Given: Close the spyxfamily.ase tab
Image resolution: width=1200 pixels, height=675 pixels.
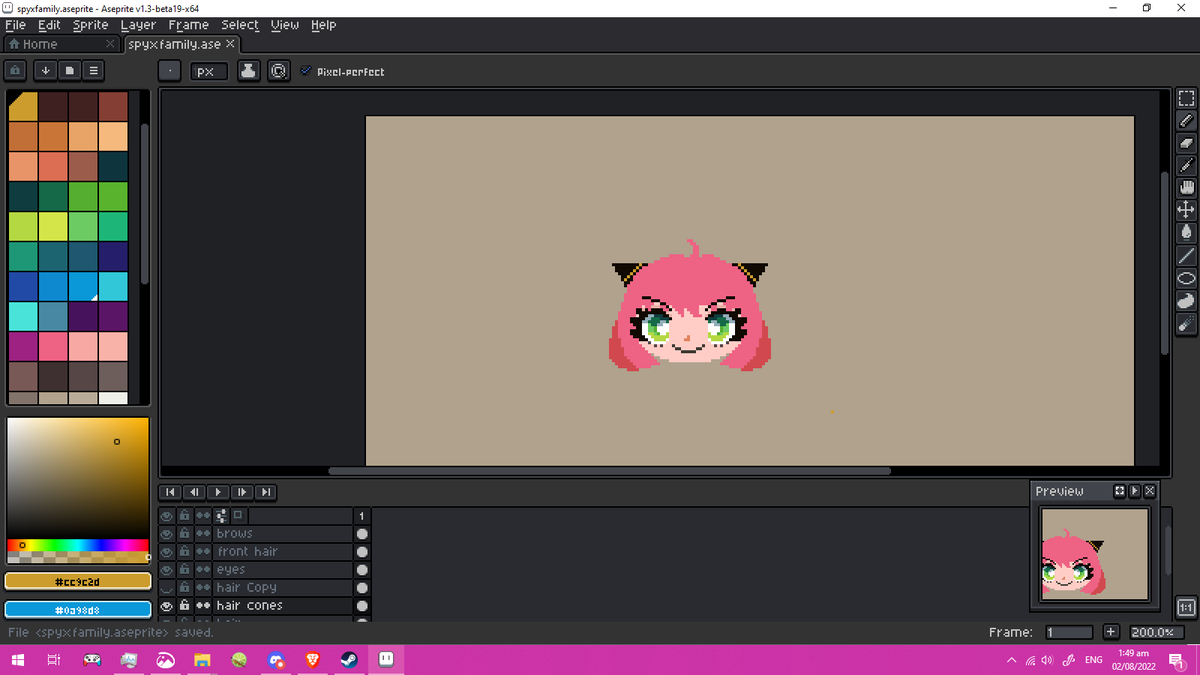Looking at the screenshot, I should point(230,44).
